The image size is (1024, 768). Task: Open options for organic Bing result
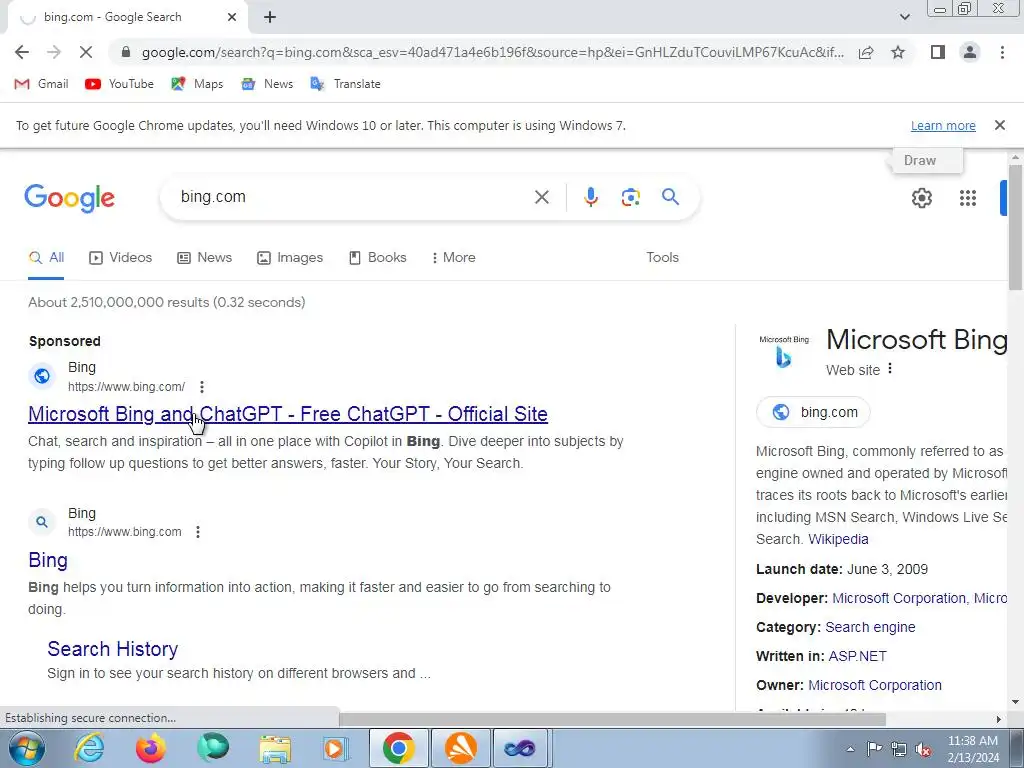[x=198, y=532]
